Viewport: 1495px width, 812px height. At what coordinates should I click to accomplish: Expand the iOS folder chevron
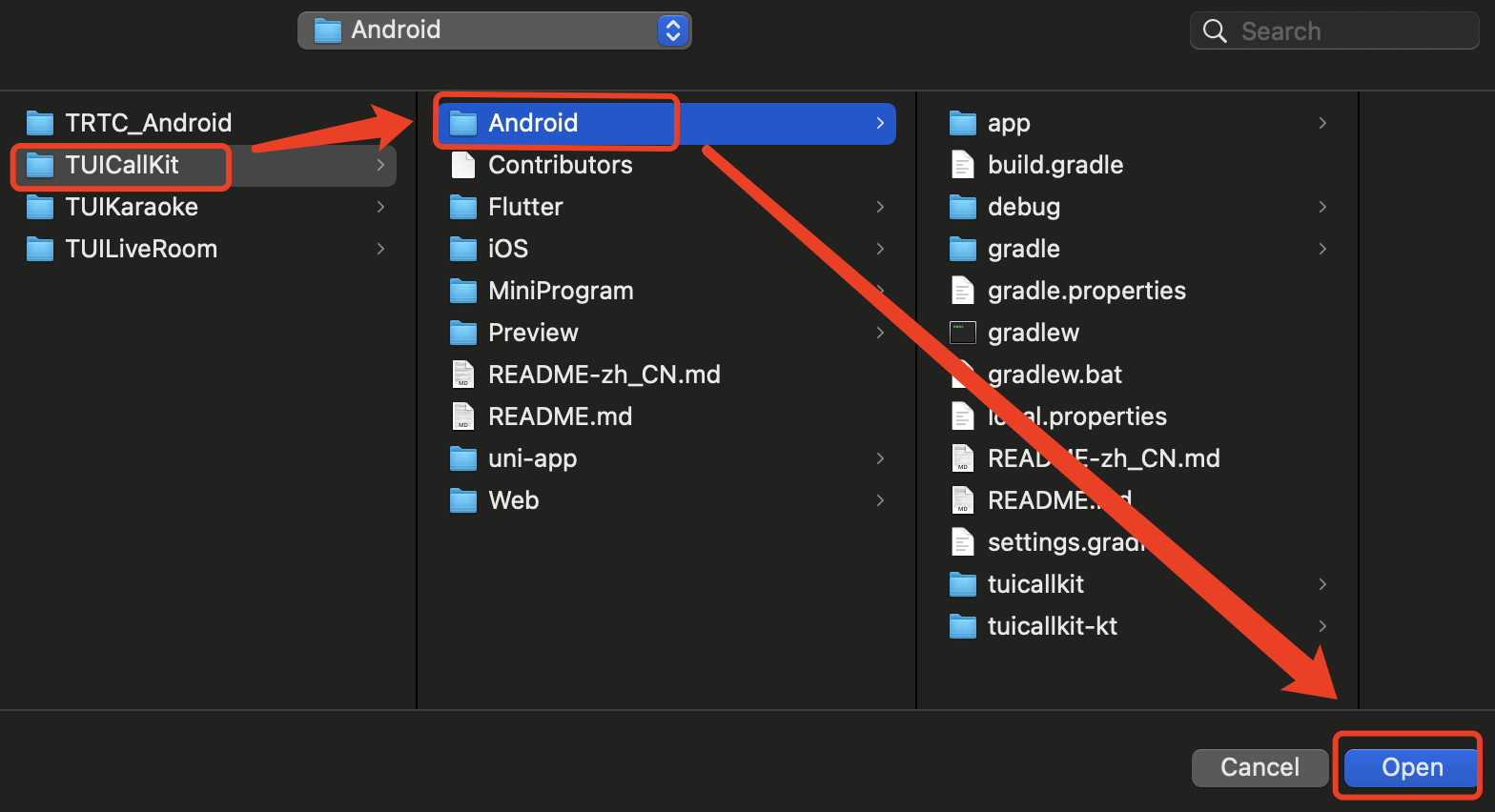[x=880, y=249]
